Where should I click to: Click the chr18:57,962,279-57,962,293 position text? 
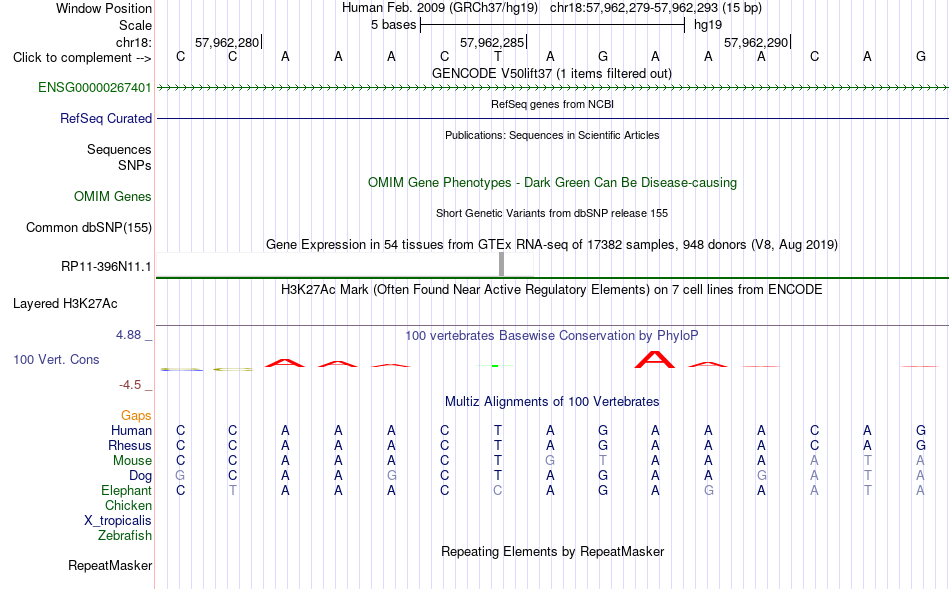(x=634, y=8)
